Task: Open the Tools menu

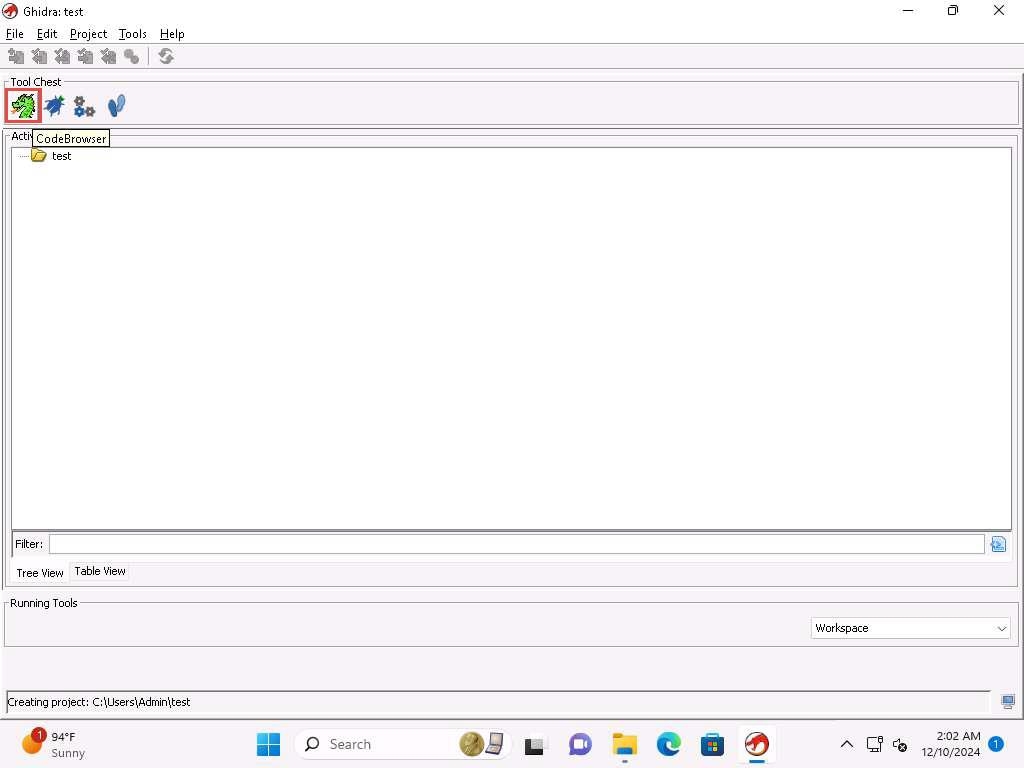Action: 132,34
